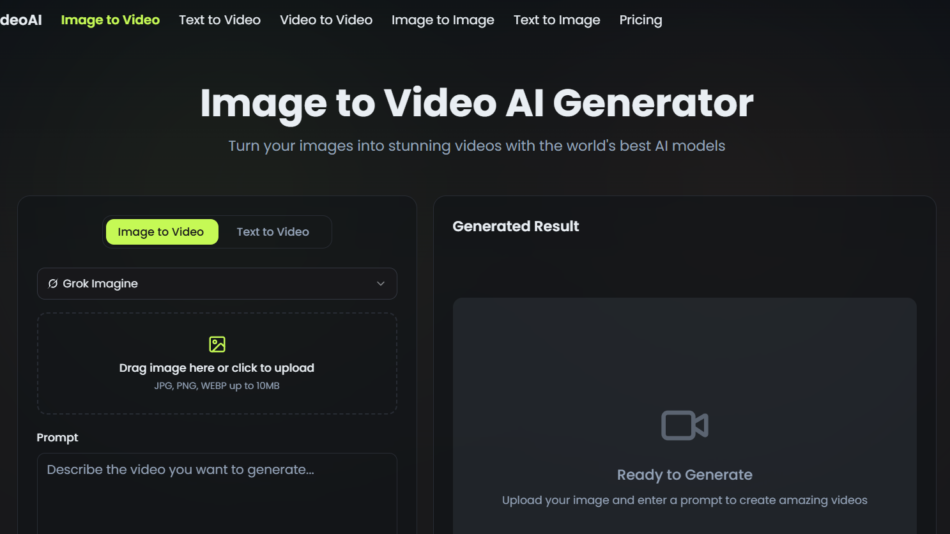
Task: Open the Text to Image page
Action: (x=557, y=20)
